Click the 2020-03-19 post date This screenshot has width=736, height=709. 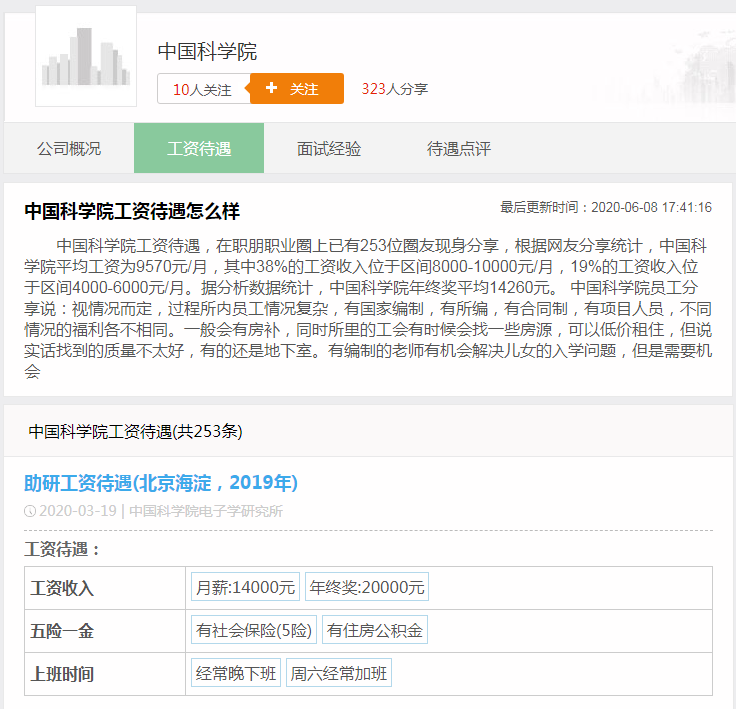(78, 511)
